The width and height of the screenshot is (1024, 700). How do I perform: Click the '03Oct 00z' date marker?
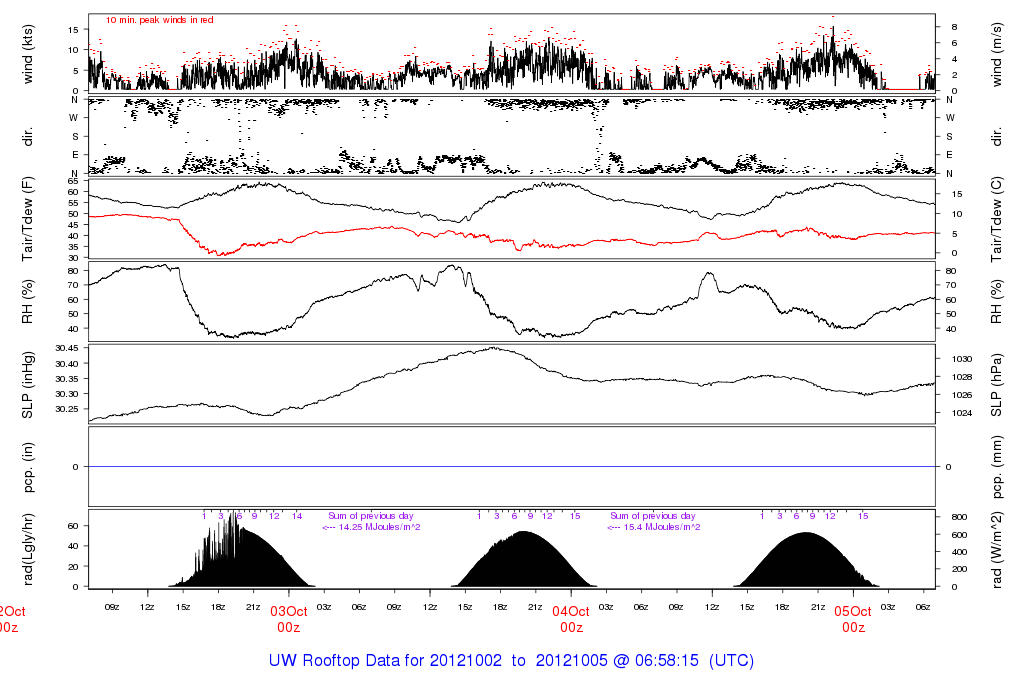point(289,619)
